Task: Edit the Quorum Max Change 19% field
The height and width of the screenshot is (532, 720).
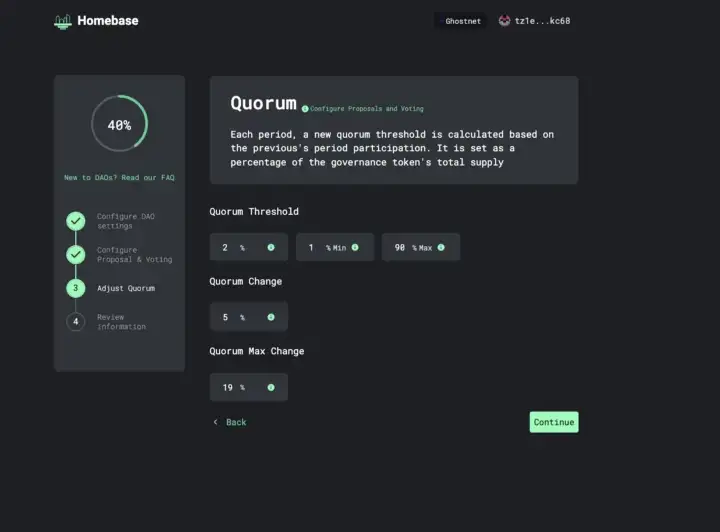Action: click(233, 387)
